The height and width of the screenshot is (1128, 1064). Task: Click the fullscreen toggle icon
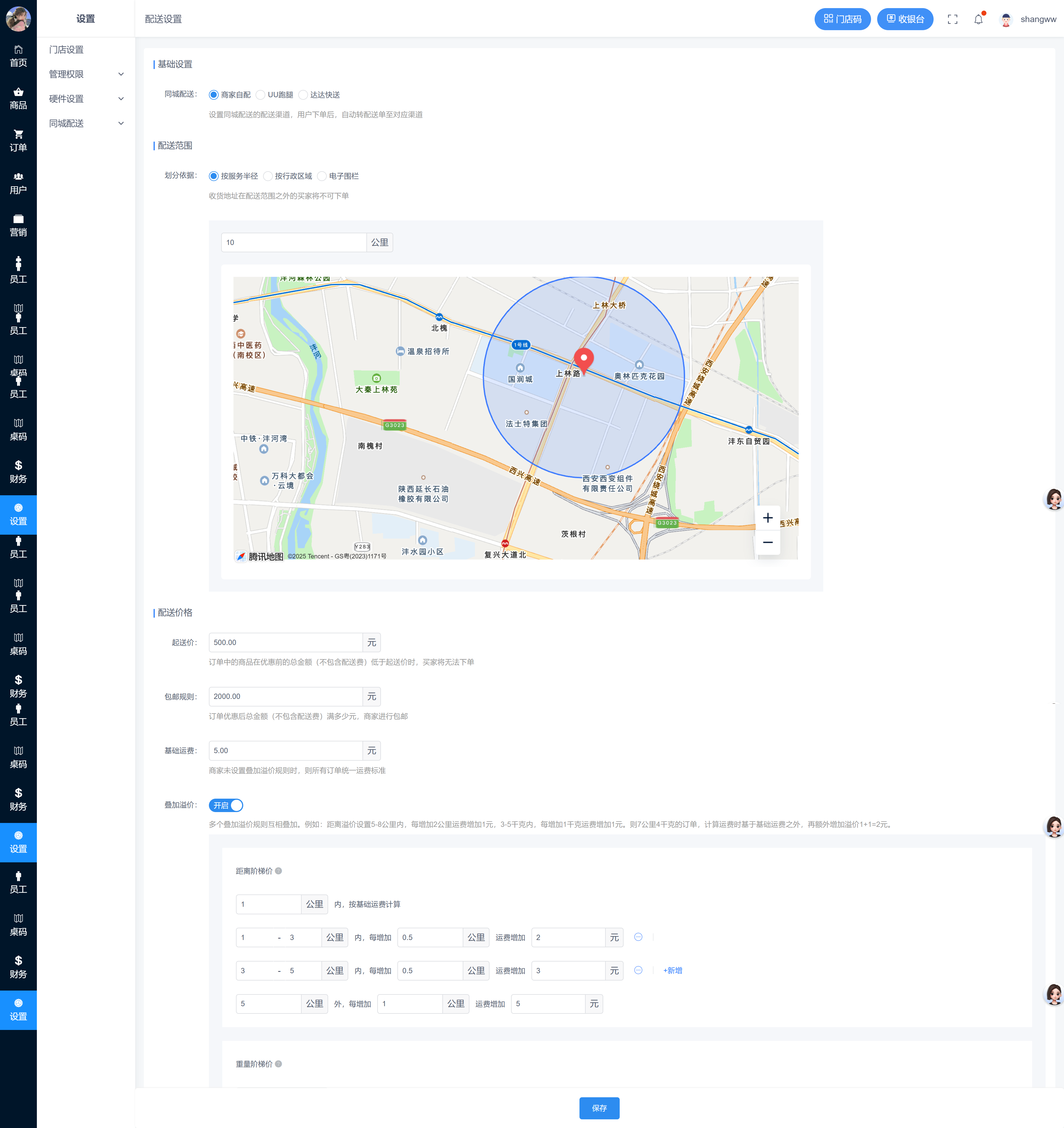point(952,19)
